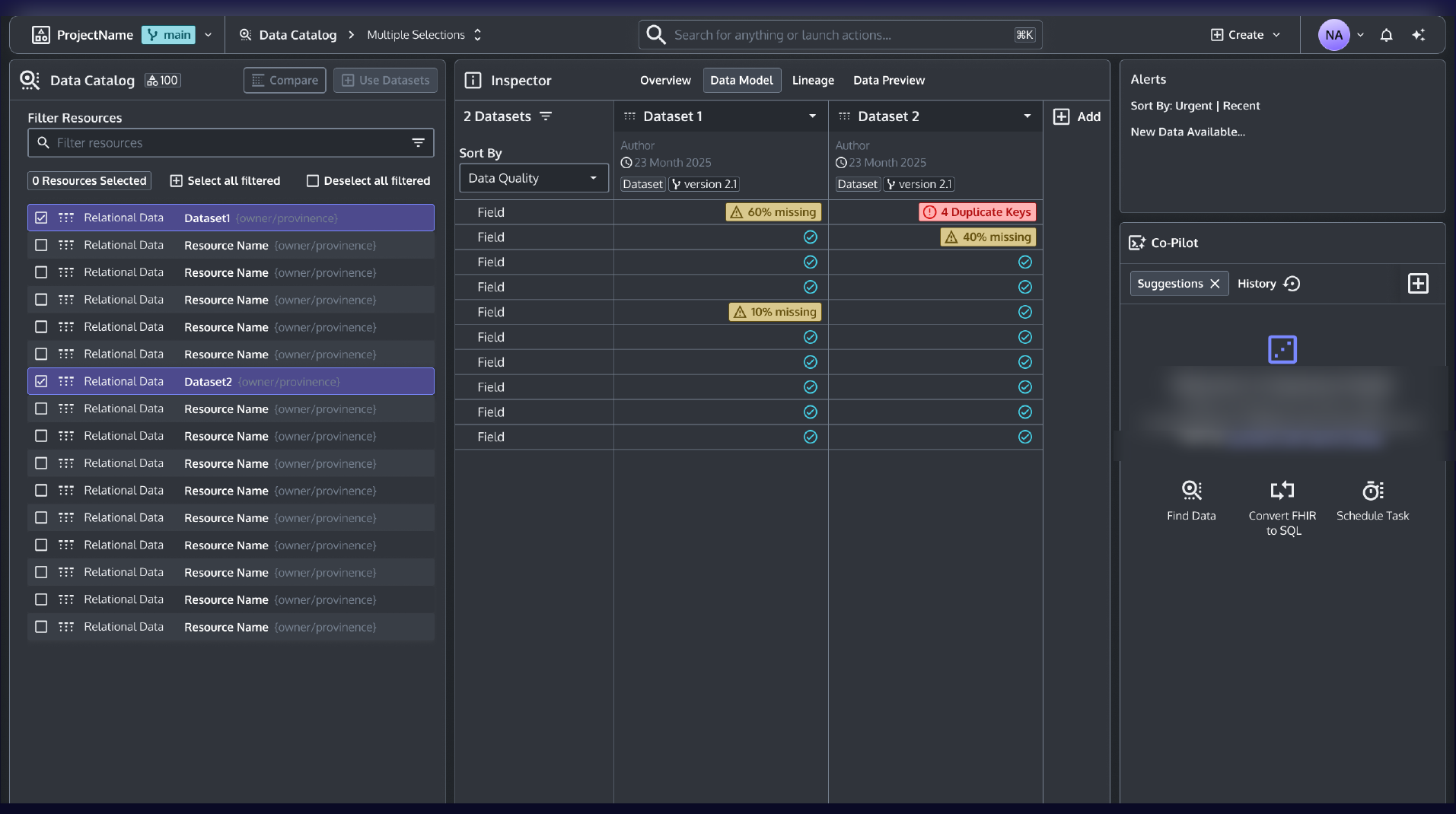Click the Dataset 1 version 2.1 tag
Viewport: 1456px width, 814px height.
click(x=704, y=184)
